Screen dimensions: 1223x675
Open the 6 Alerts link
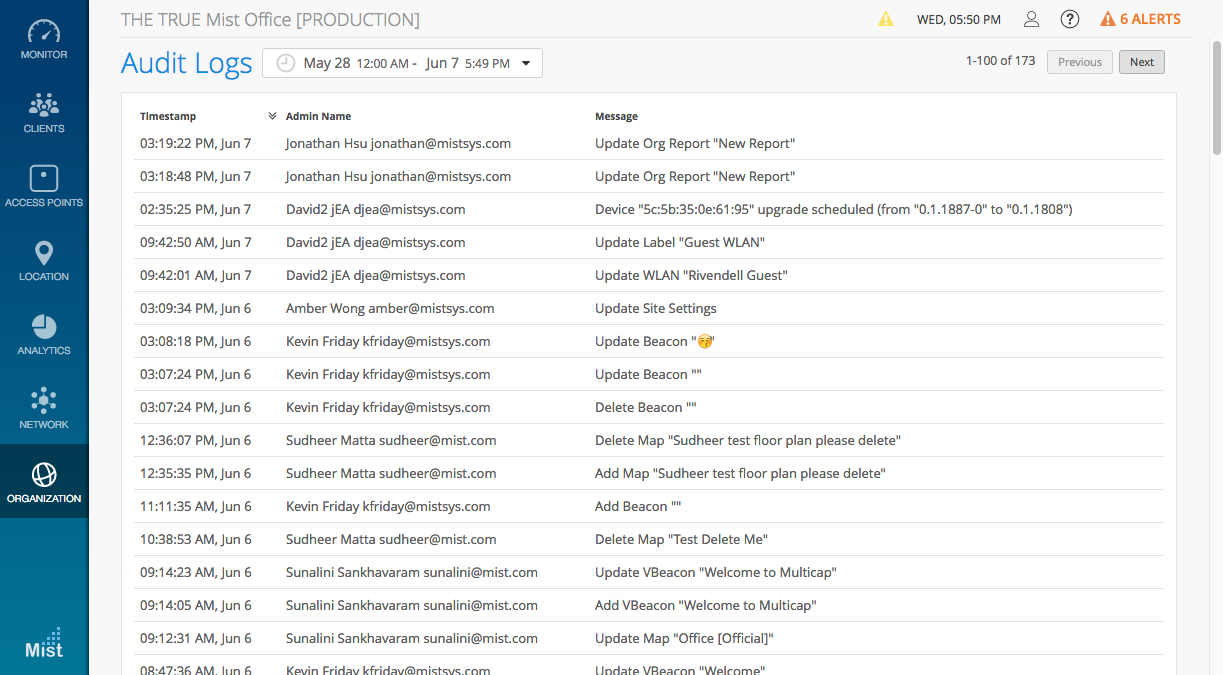coord(1140,19)
